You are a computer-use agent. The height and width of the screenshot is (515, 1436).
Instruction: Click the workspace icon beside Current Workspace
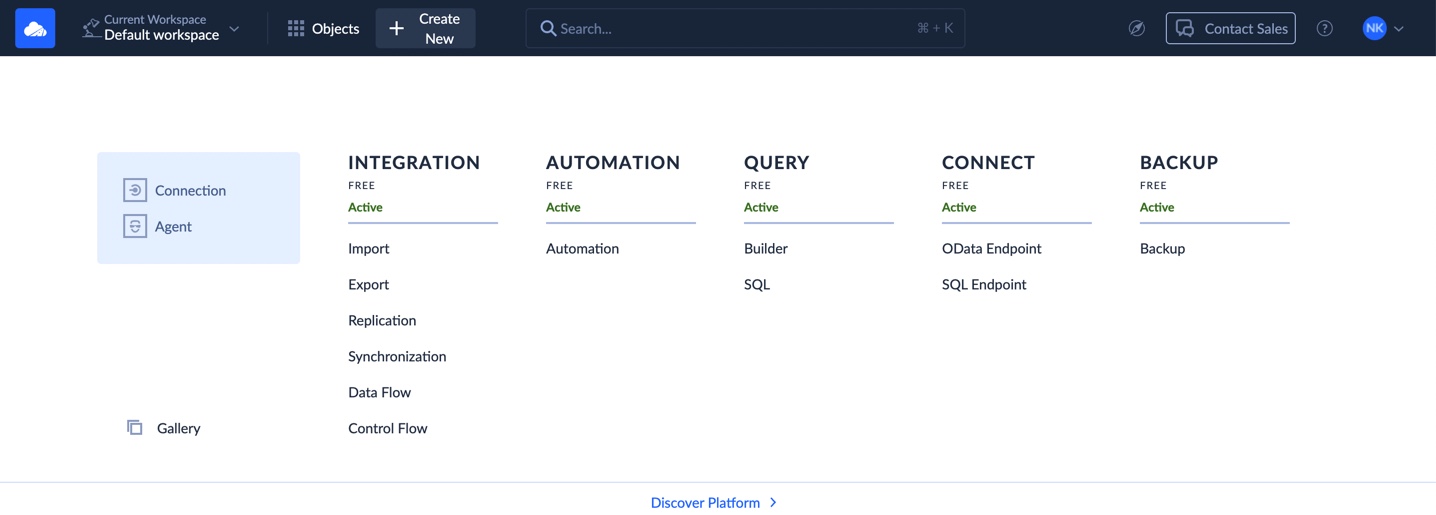point(91,28)
